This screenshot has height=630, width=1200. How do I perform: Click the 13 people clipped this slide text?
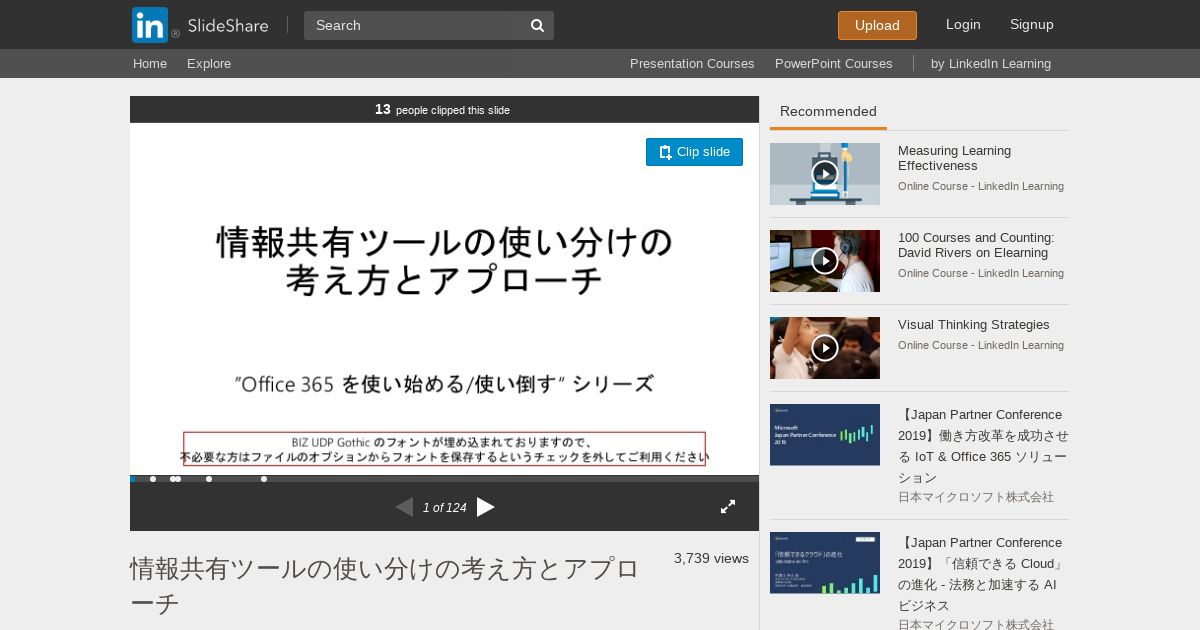(442, 110)
